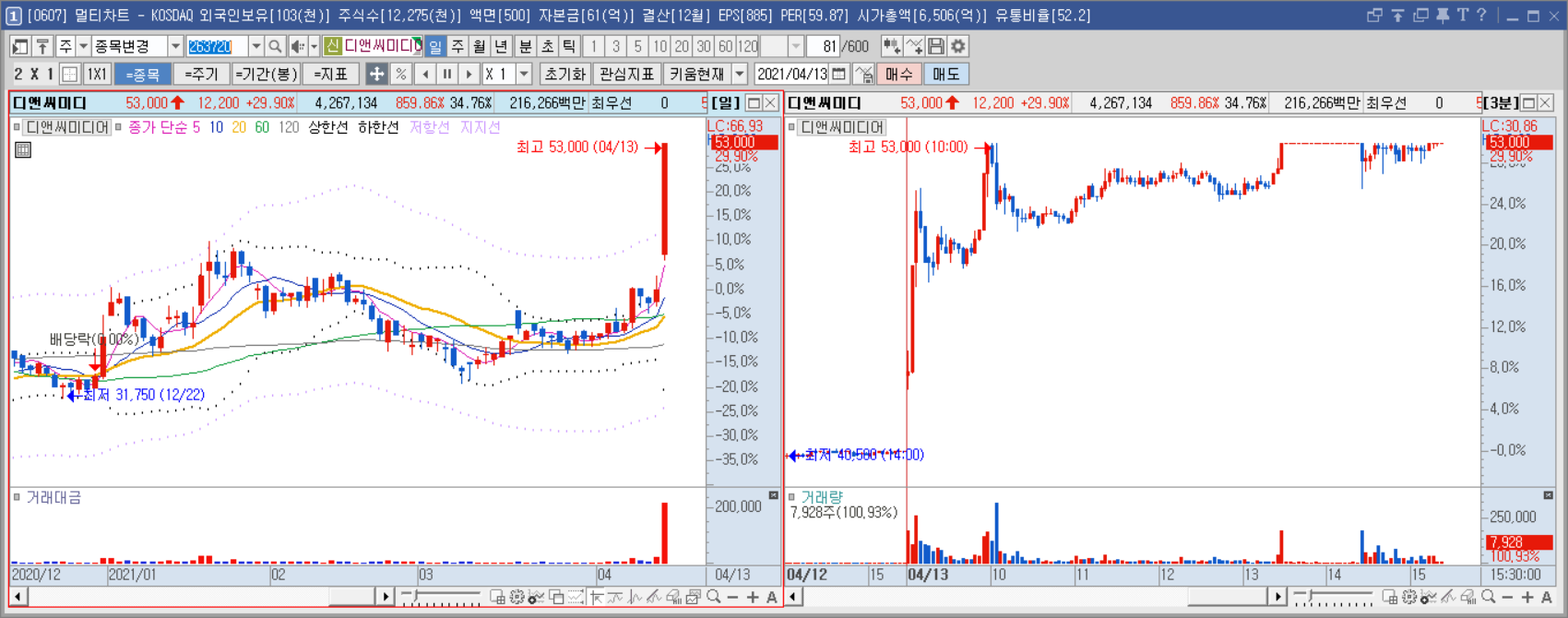The height and width of the screenshot is (618, 1568).
Task: Switch chart period to 초 (second)
Action: point(548,46)
